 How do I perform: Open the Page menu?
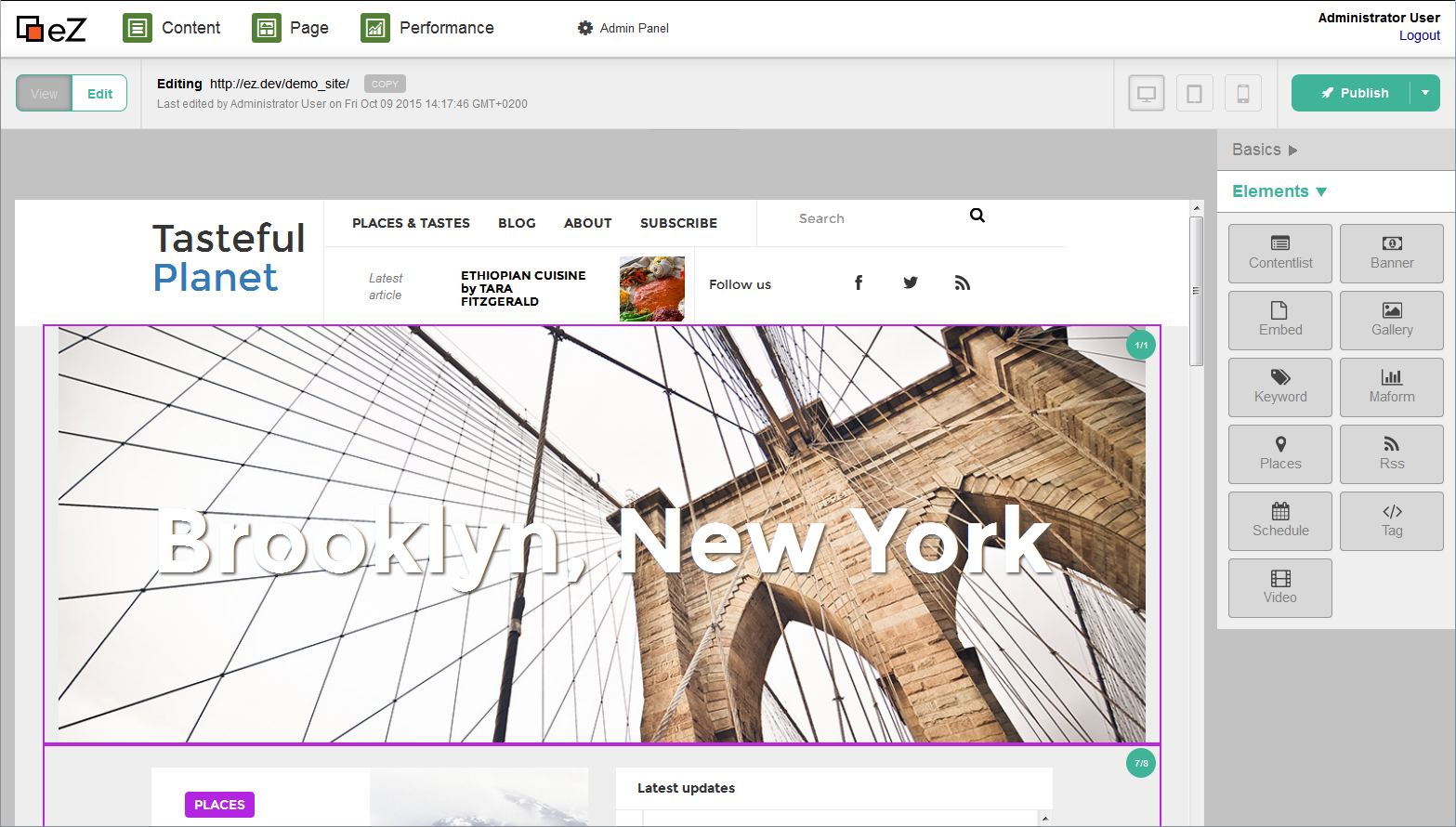coord(291,28)
